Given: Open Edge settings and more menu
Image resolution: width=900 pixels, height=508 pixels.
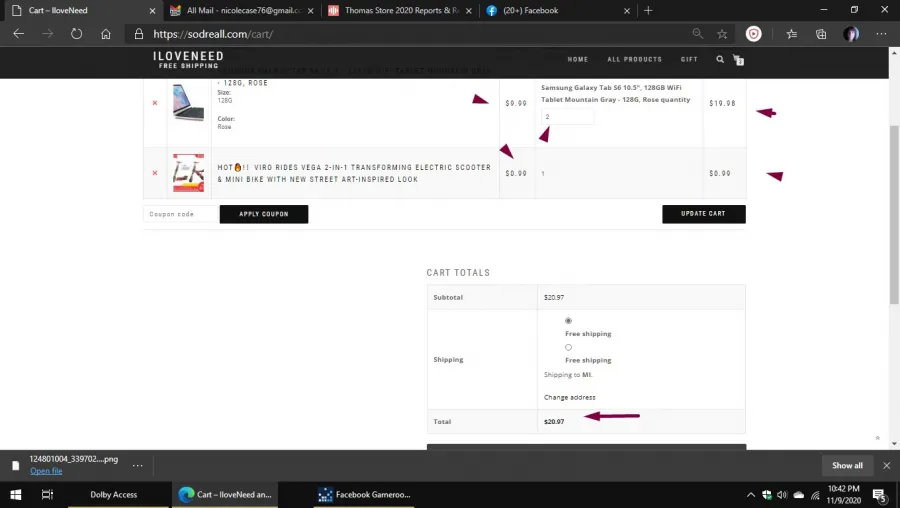Looking at the screenshot, I should tap(881, 34).
